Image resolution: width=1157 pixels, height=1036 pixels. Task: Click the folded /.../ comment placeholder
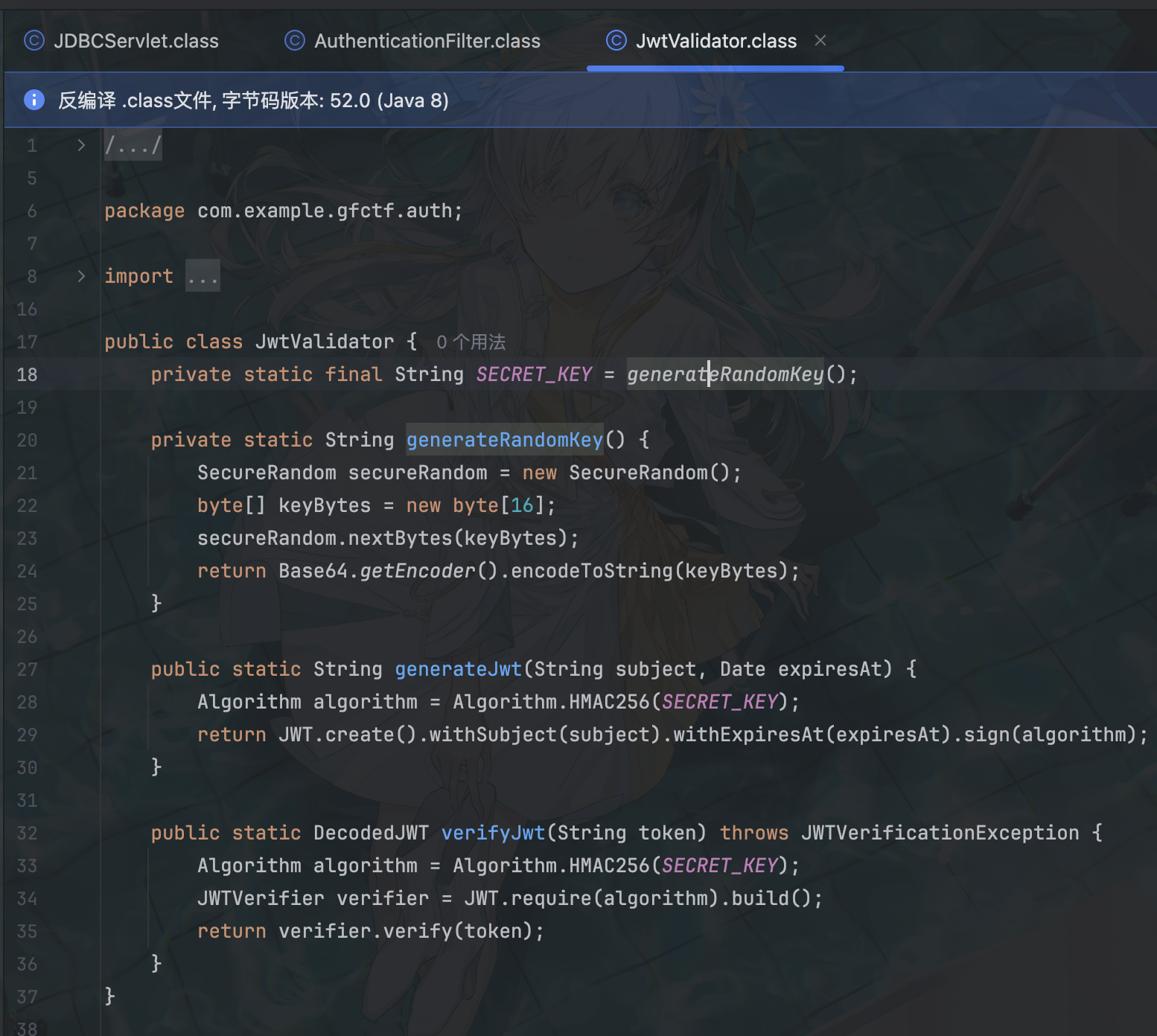coord(133,145)
